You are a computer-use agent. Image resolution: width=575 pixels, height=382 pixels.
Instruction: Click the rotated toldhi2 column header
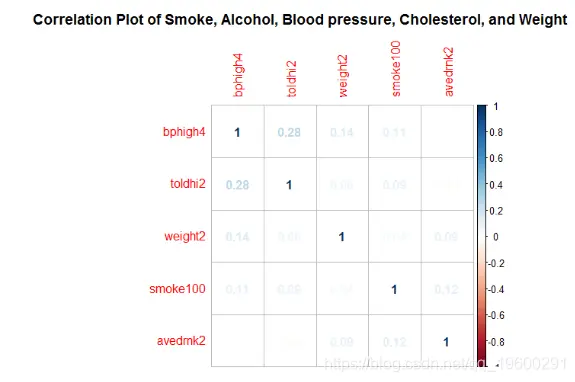291,79
